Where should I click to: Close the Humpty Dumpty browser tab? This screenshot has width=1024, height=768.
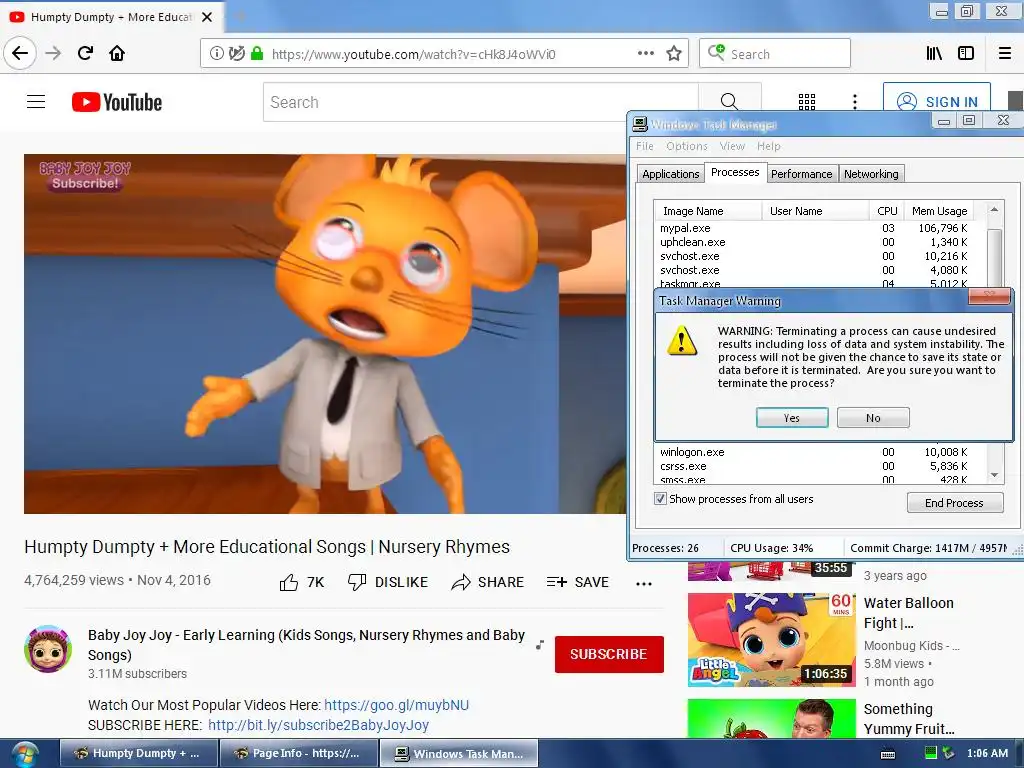coord(207,17)
